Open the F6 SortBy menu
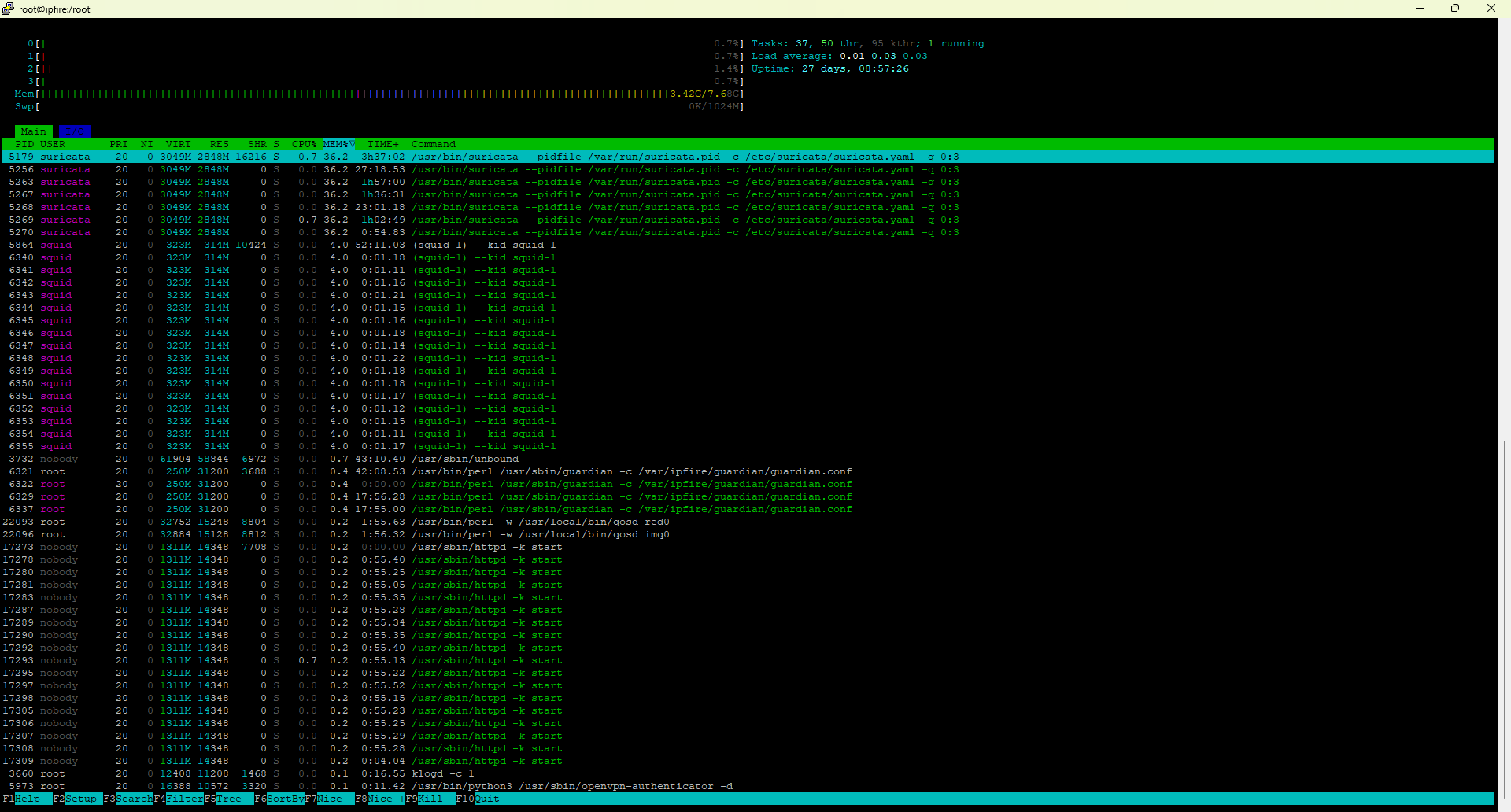Image resolution: width=1511 pixels, height=812 pixels. (279, 799)
